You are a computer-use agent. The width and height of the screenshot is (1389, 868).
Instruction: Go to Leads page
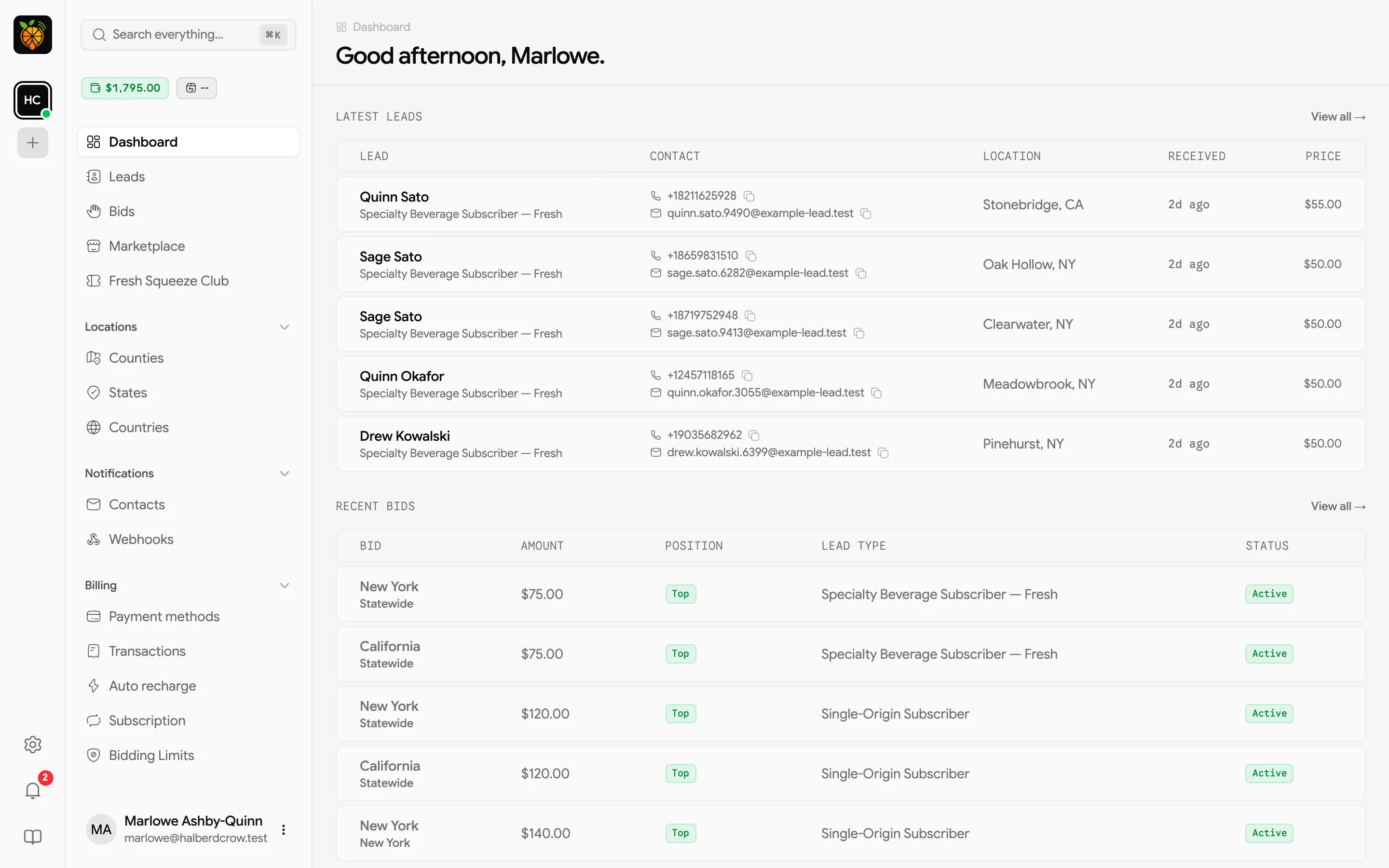point(188,177)
